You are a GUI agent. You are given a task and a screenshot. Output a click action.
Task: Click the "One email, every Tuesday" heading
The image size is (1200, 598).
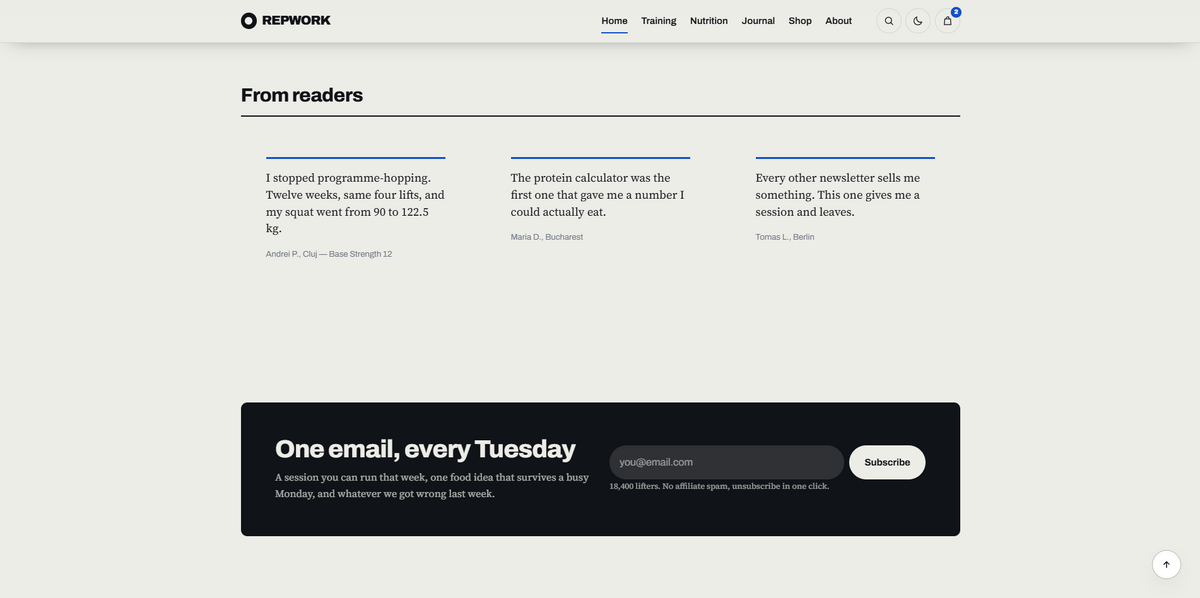tap(425, 449)
